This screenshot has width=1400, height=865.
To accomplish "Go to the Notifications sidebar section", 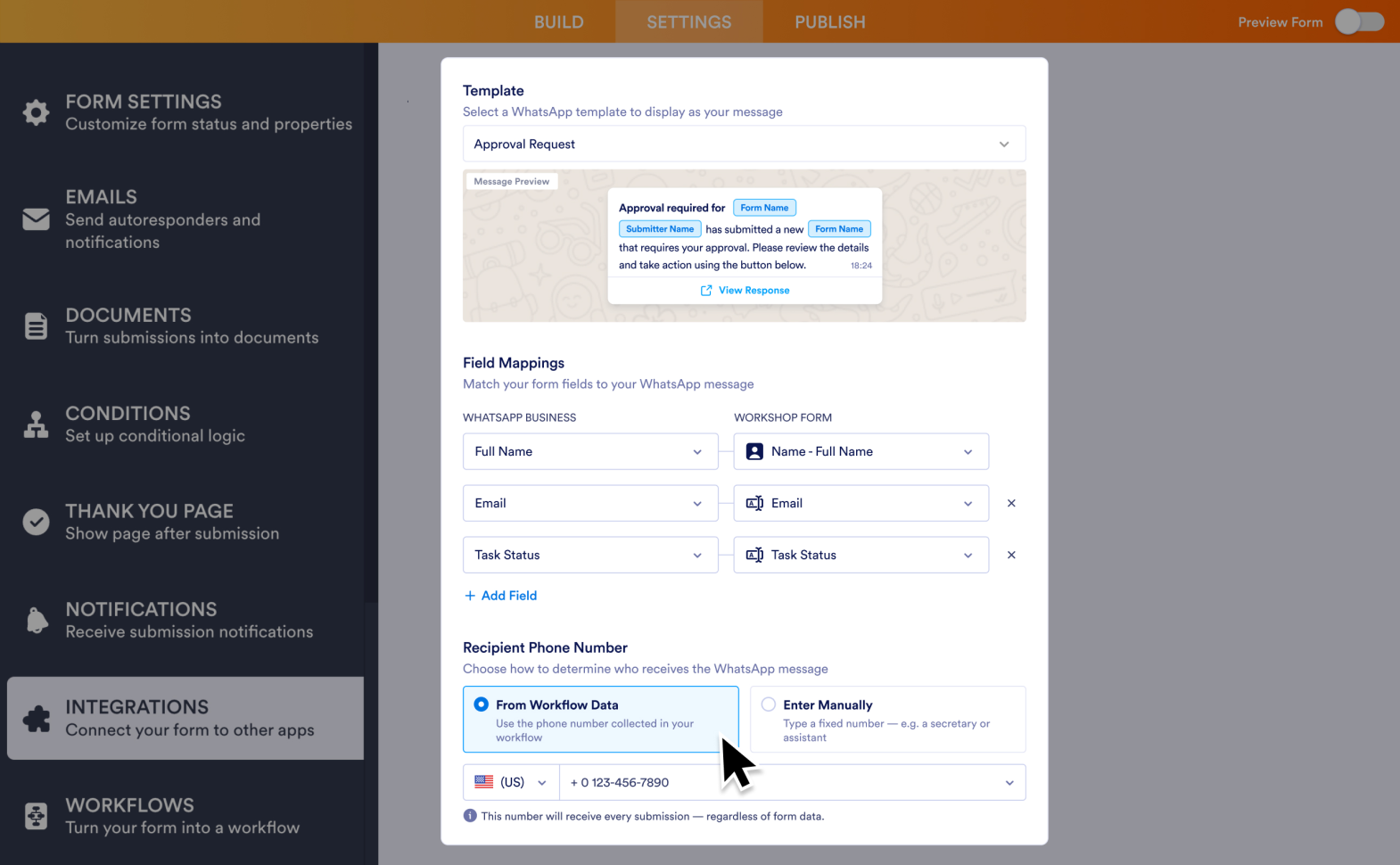I will tap(185, 620).
